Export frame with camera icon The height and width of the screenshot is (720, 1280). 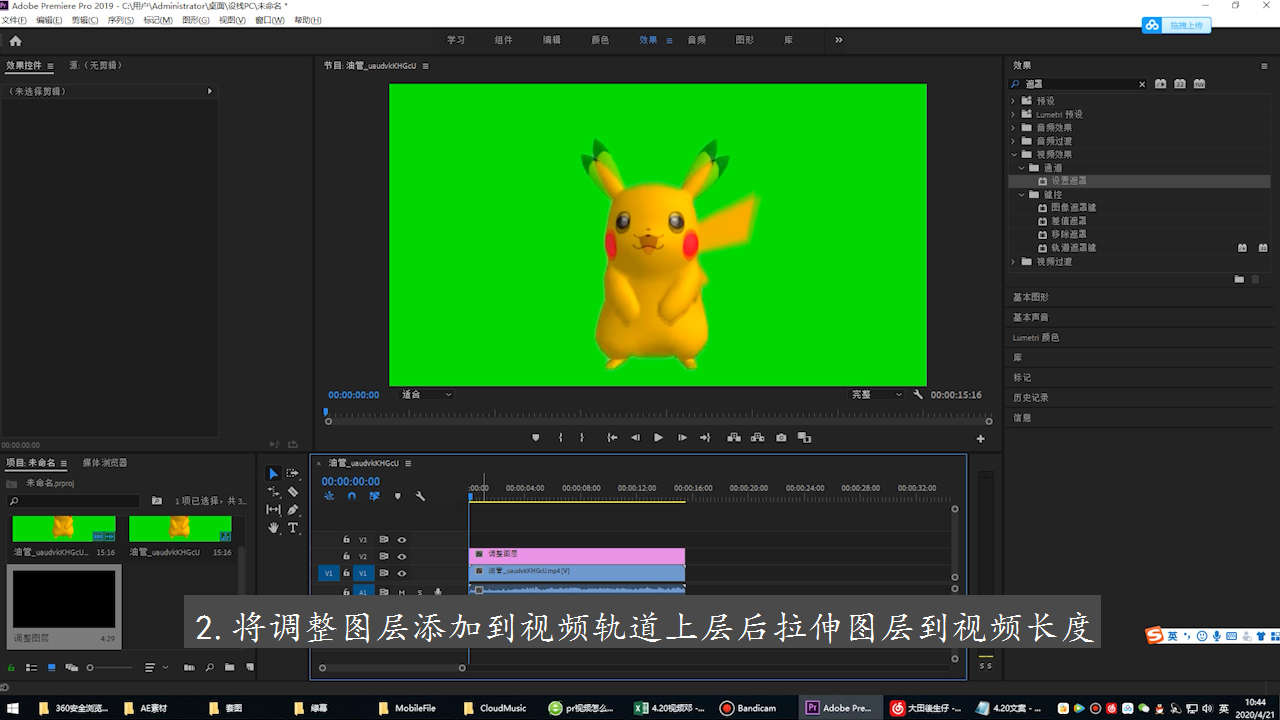(x=781, y=438)
